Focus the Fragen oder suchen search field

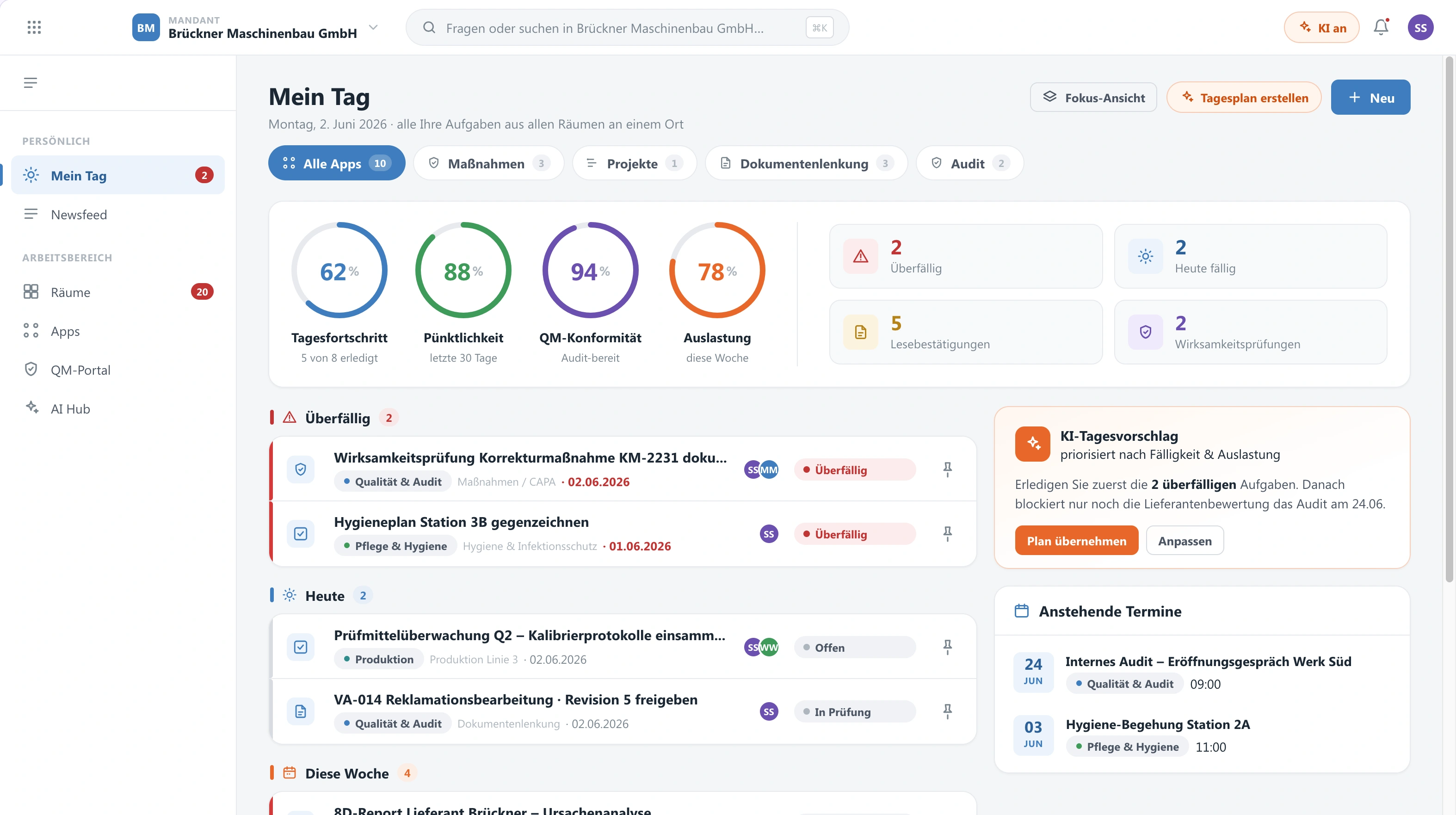point(627,27)
